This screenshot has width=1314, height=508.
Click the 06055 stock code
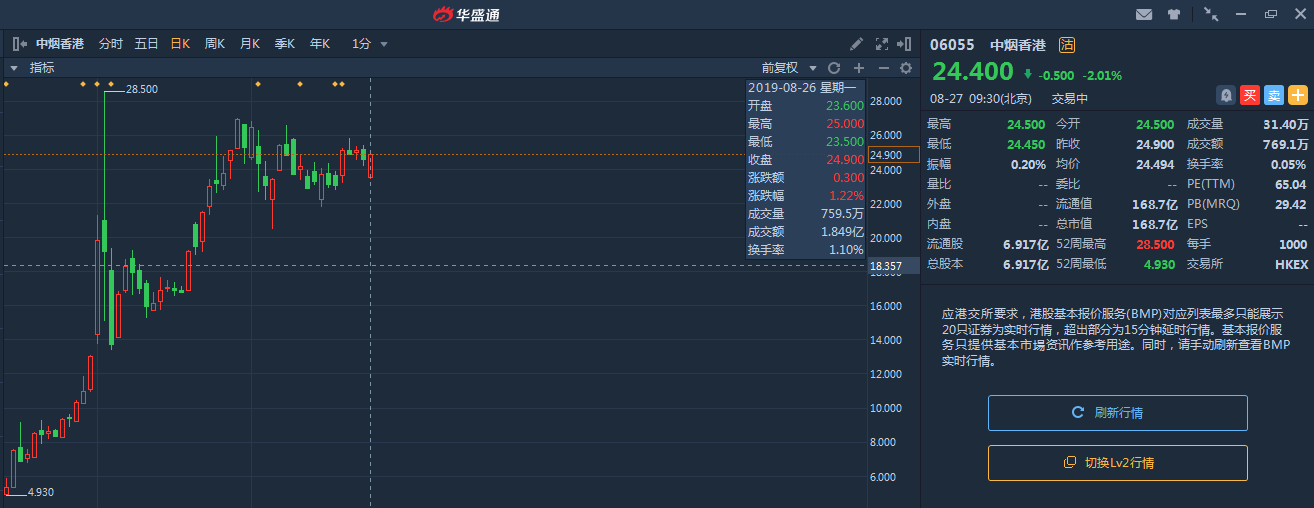tap(952, 45)
